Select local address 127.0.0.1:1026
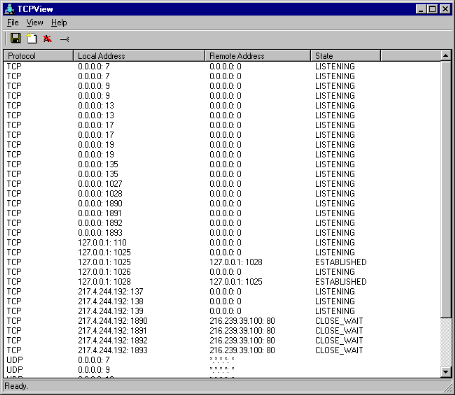This screenshot has width=455, height=395. tap(104, 272)
